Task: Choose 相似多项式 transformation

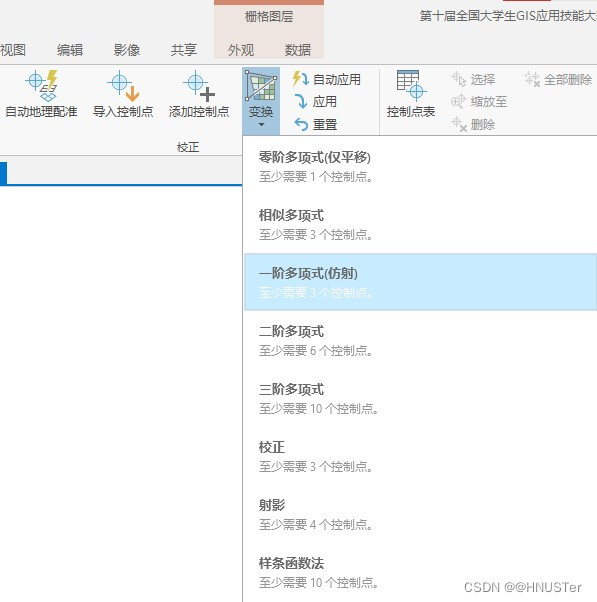Action: [420, 225]
